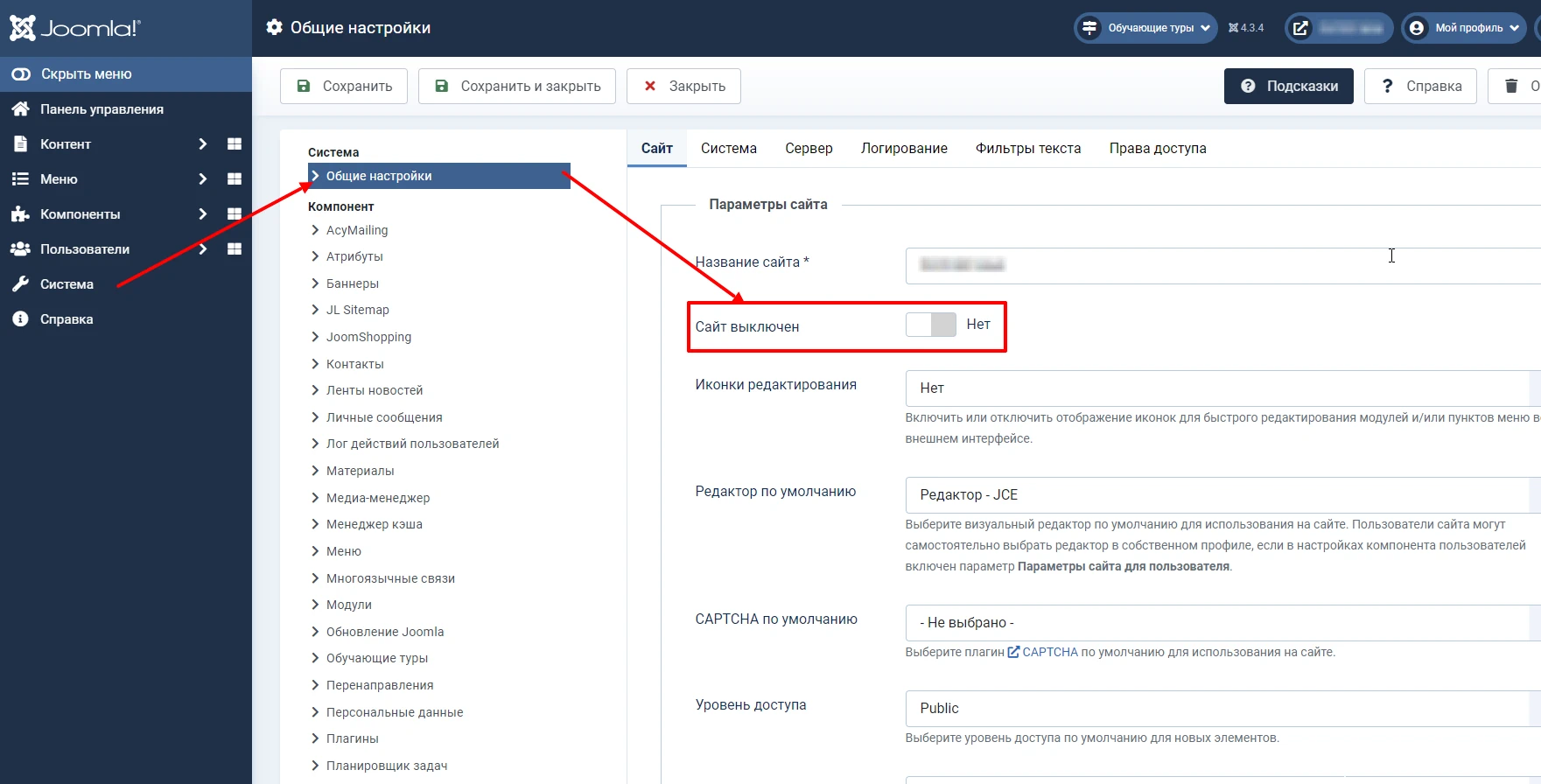Screen dimensions: 1541x784
Task: Click the Help info circle icon
Action: 20,318
